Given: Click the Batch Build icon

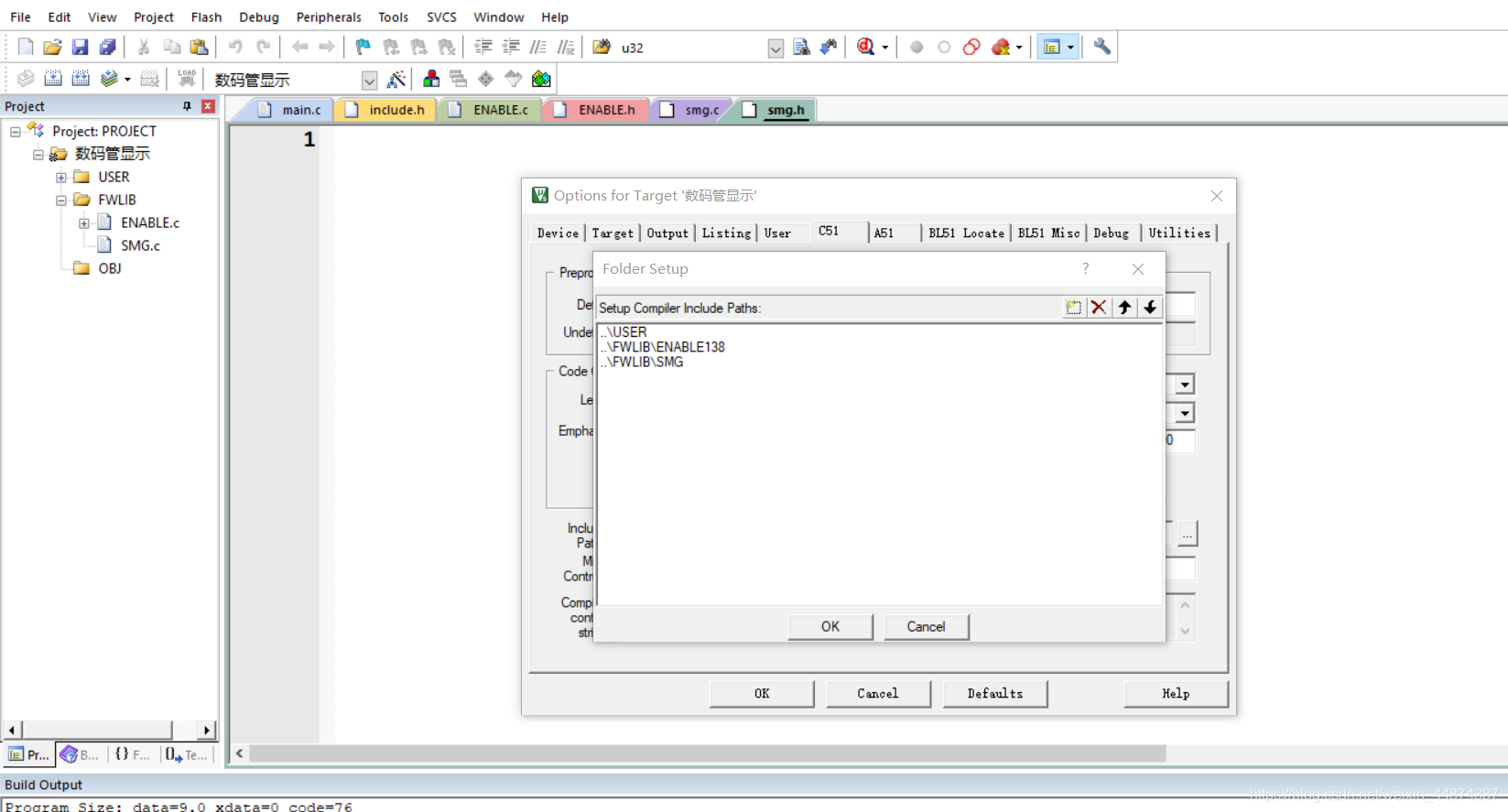Looking at the screenshot, I should click(x=110, y=79).
